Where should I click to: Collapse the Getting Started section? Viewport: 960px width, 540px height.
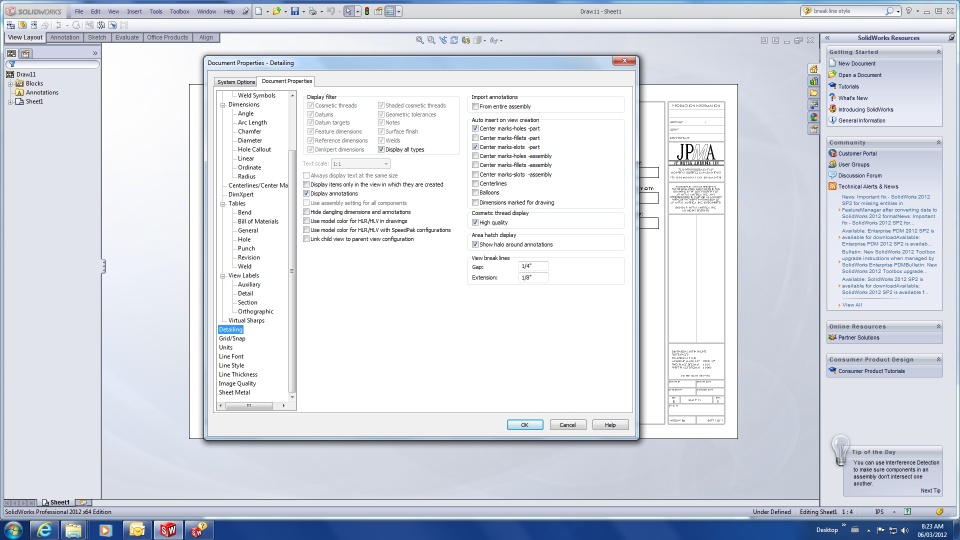(938, 52)
